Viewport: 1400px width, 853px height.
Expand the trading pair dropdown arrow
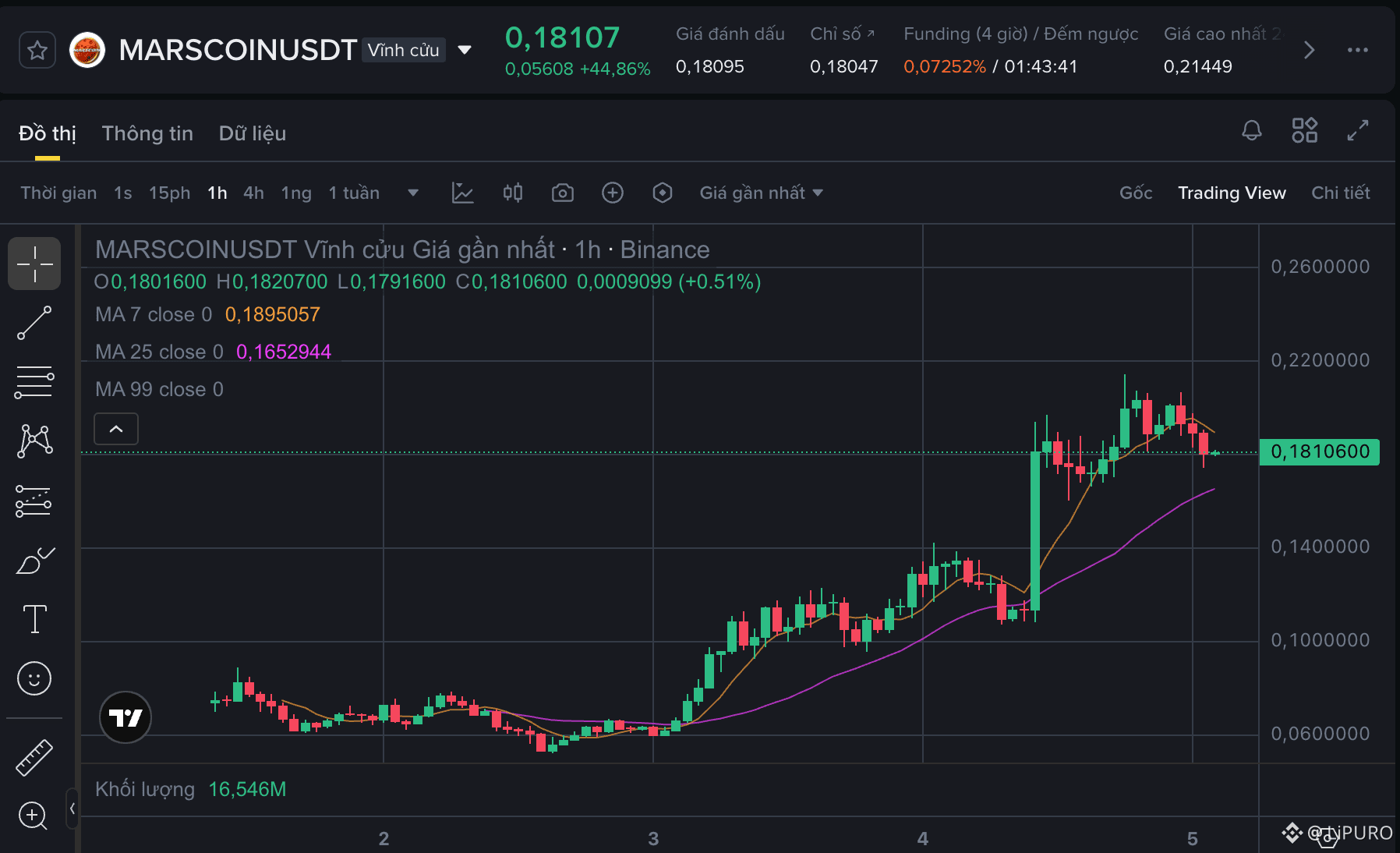[465, 50]
